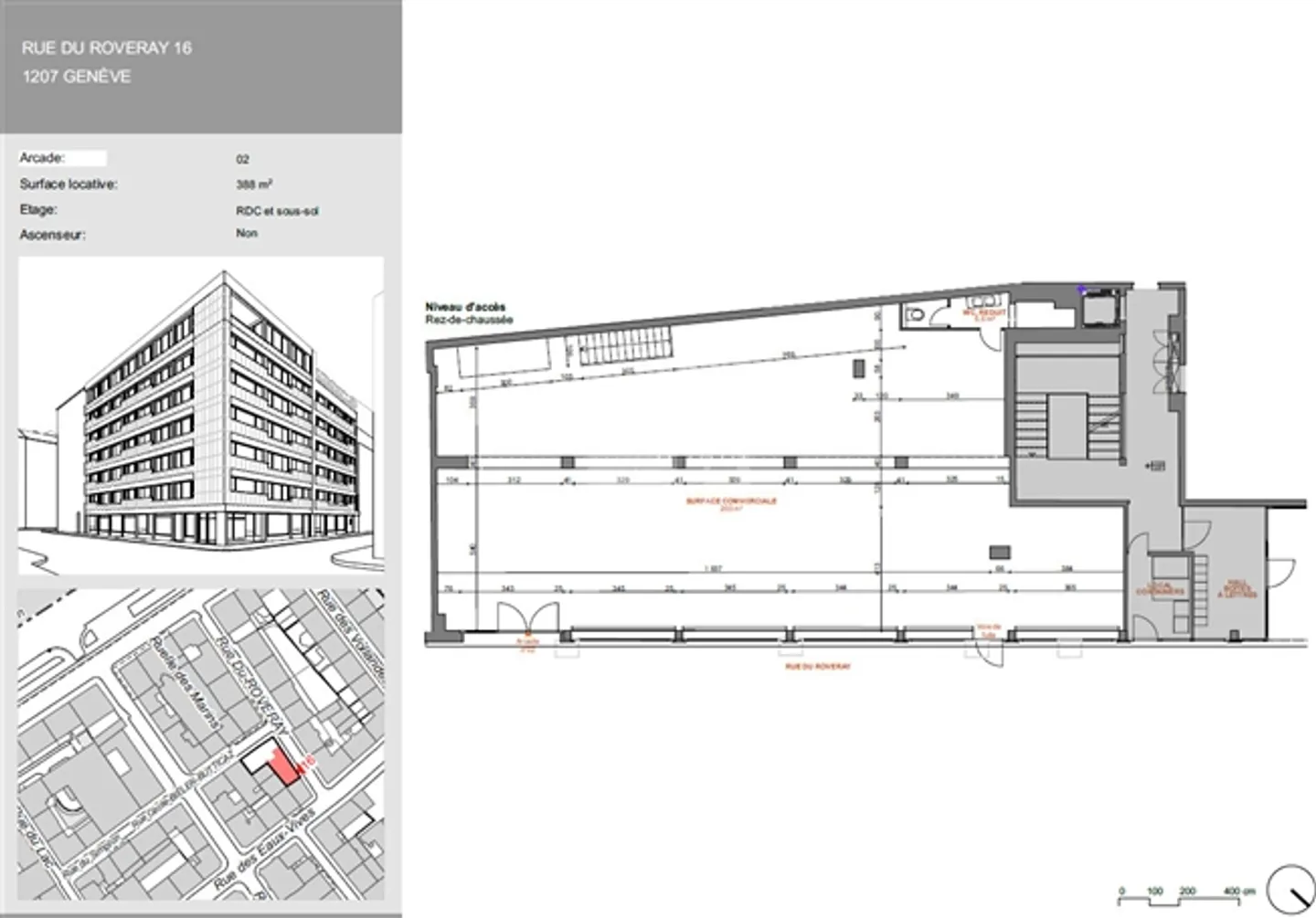Click the central staircase symbol in the gray core
Screen dimensions: 1316x918
coord(1067,427)
